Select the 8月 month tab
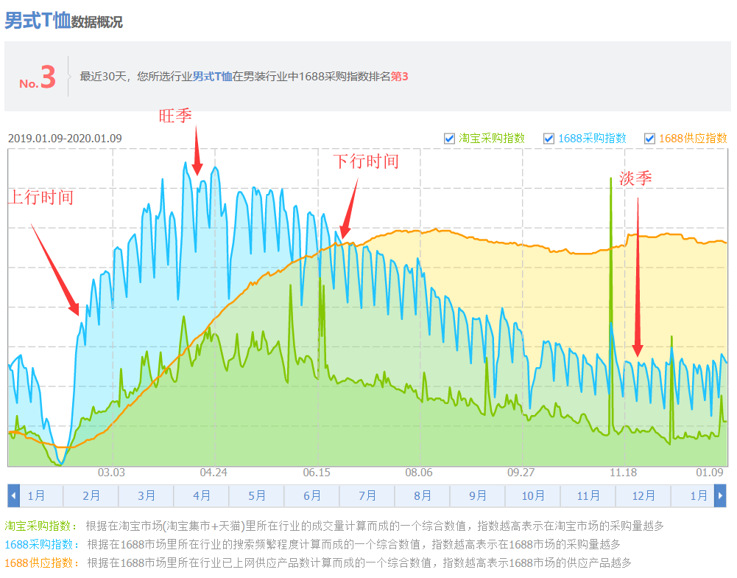737x578 pixels. [x=423, y=495]
